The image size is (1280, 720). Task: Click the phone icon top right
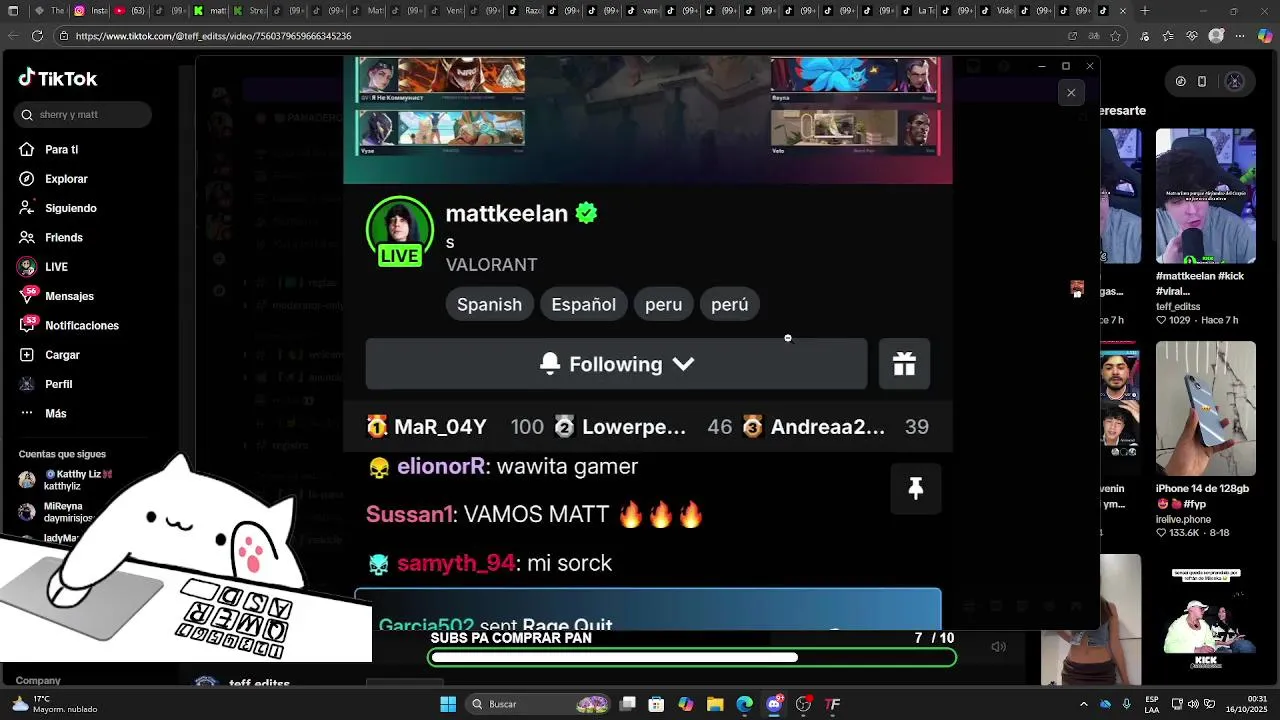tap(1202, 82)
